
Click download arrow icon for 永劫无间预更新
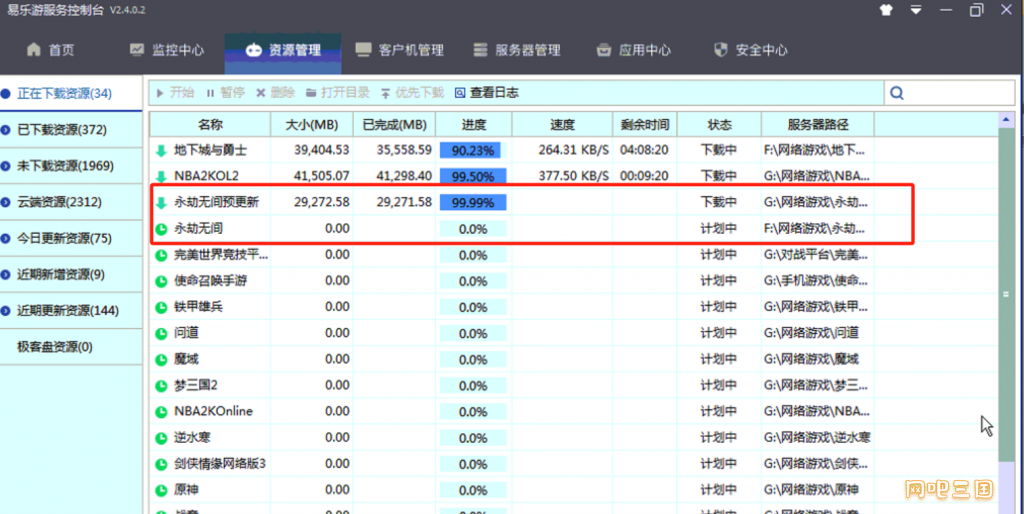click(161, 203)
